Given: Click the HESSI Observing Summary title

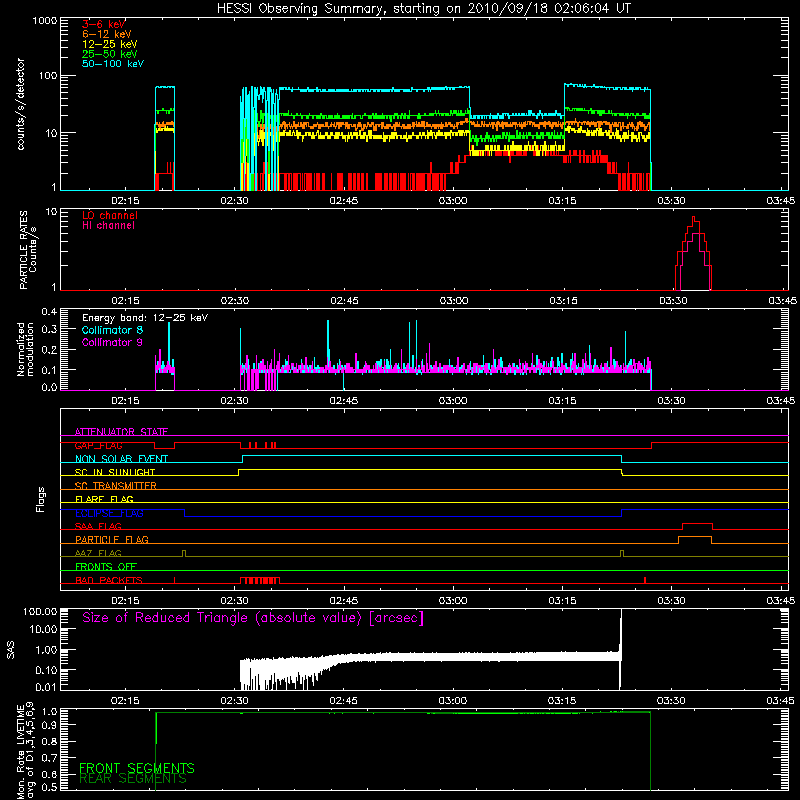Looking at the screenshot, I should click(423, 9).
